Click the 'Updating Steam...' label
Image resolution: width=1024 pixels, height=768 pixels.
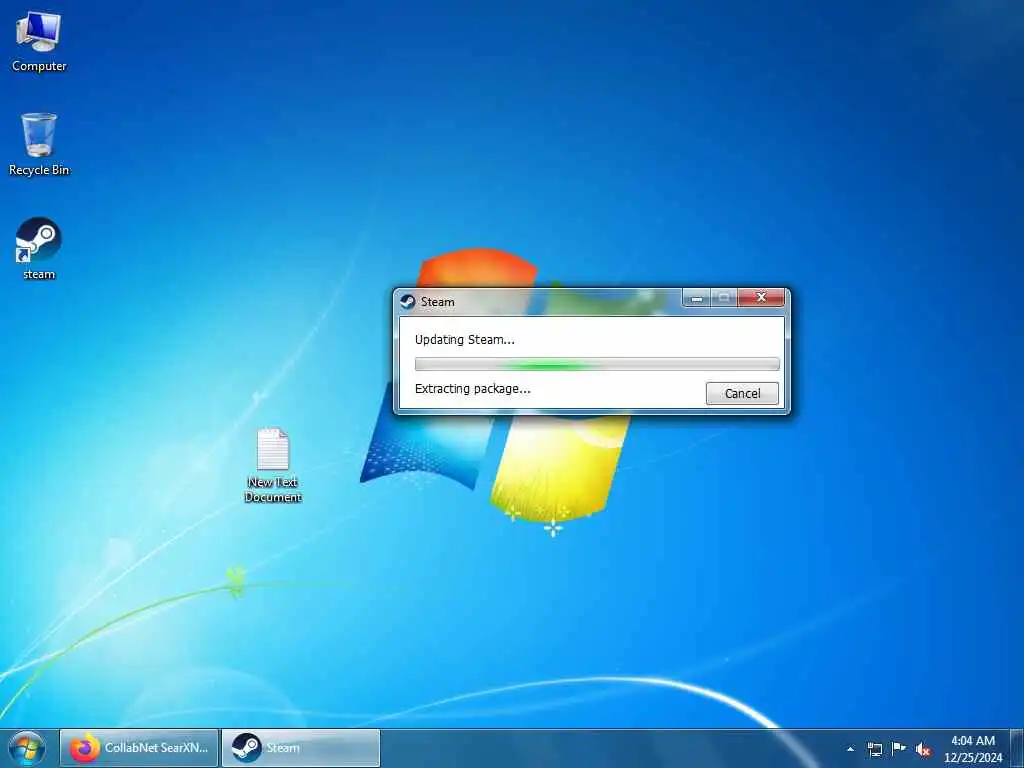(464, 340)
